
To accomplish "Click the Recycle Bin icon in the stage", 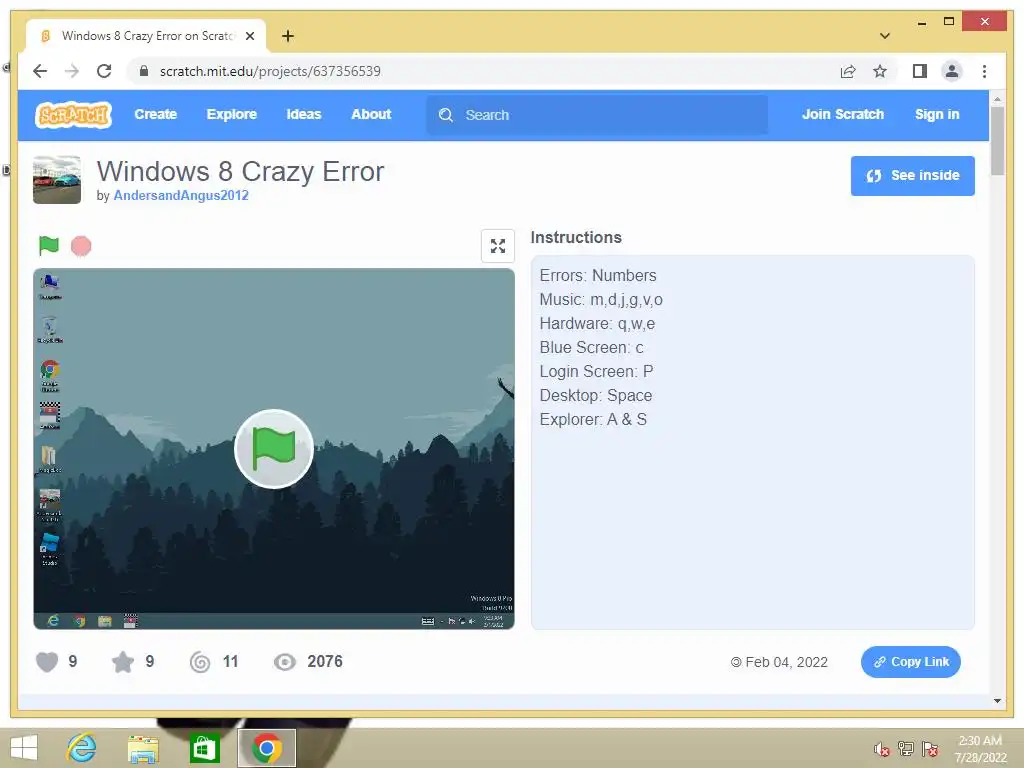I will coord(50,330).
